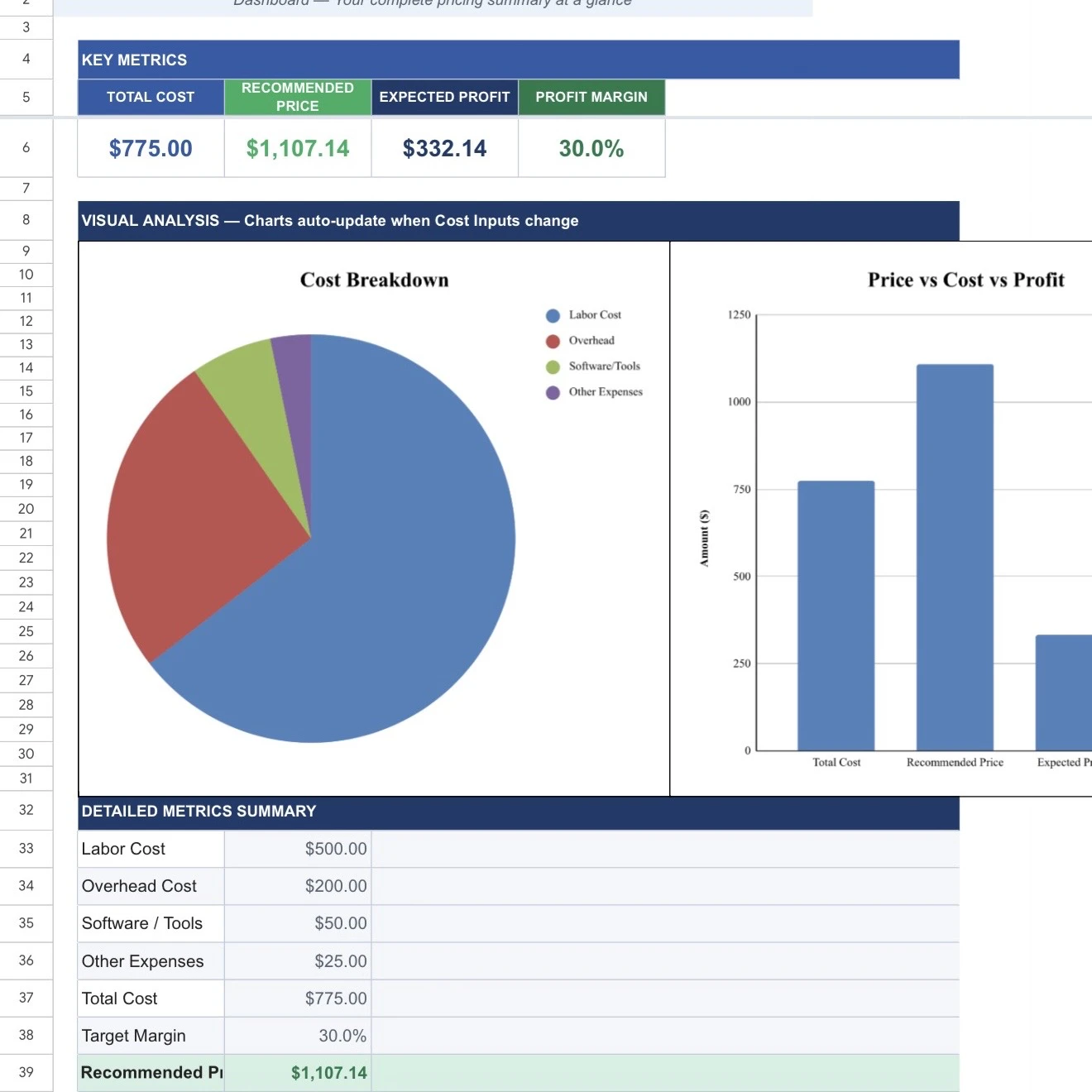Select the Labor Cost $500.00 cell

coord(334,849)
